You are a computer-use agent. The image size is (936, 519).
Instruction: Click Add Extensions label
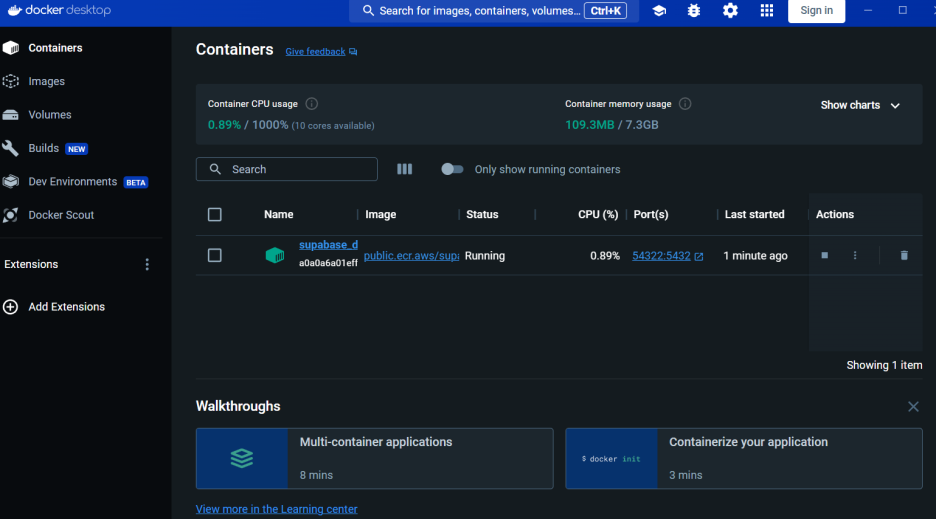pyautogui.click(x=67, y=307)
